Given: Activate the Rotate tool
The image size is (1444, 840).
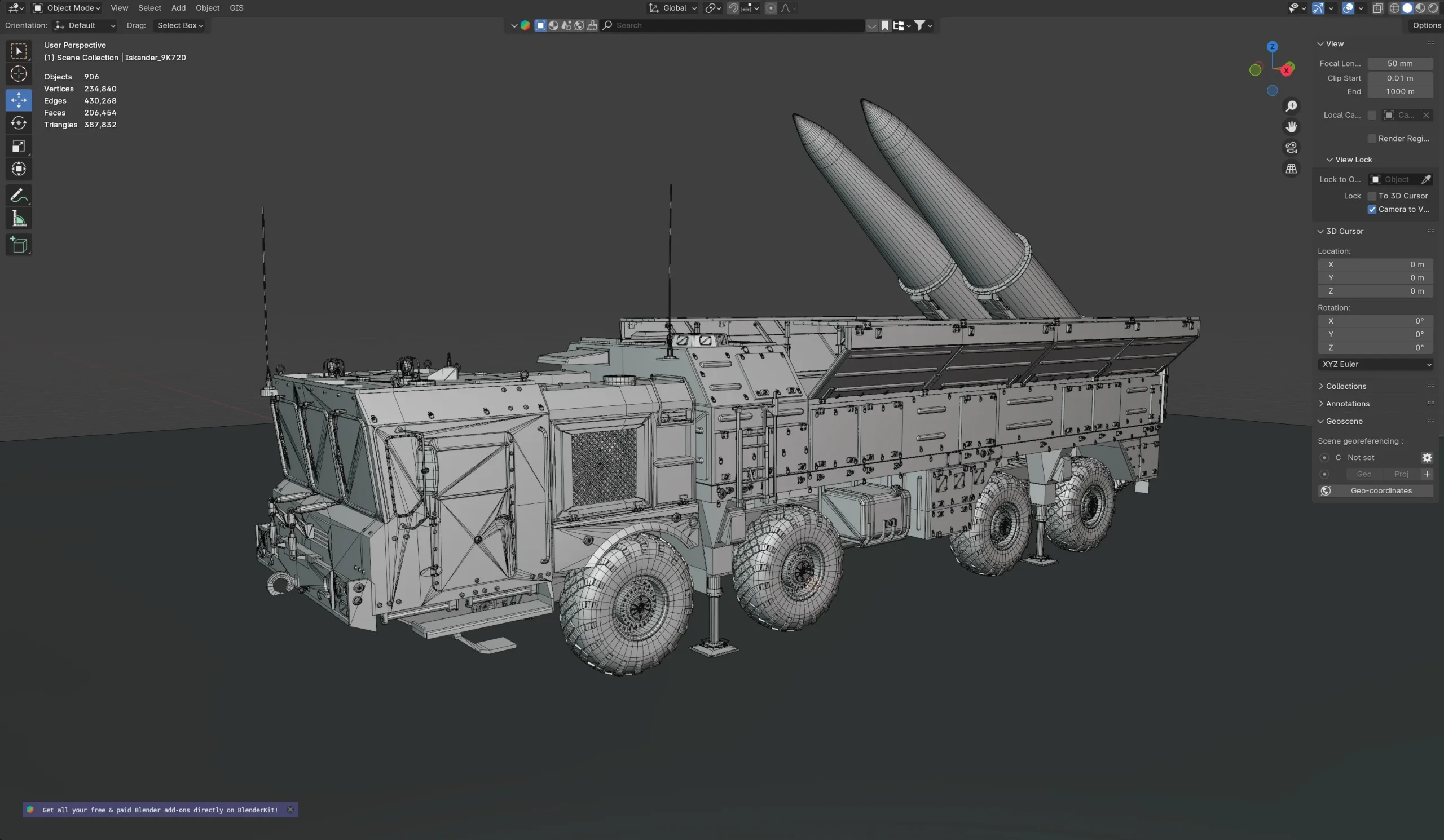Looking at the screenshot, I should (19, 123).
